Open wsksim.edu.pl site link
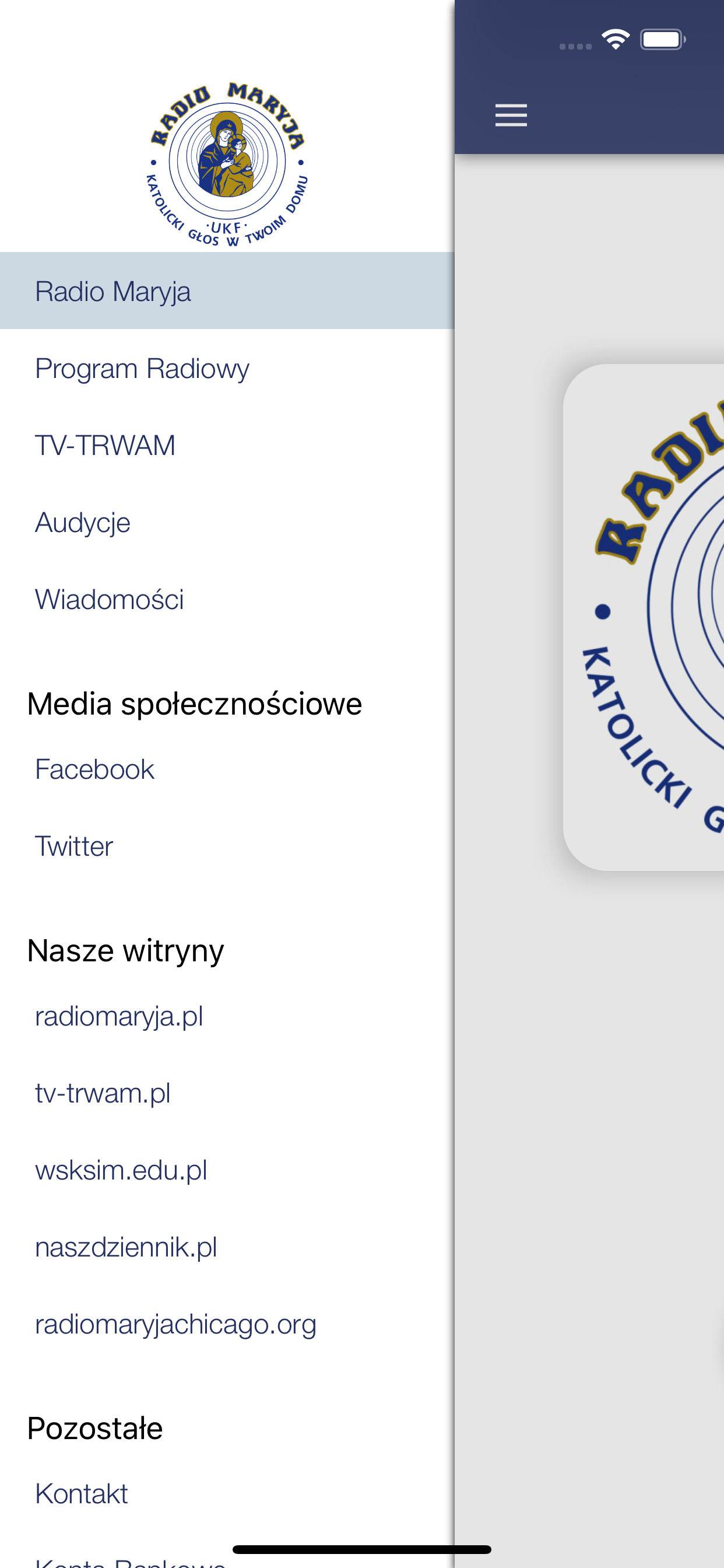The width and height of the screenshot is (724, 1568). pyautogui.click(x=227, y=1170)
